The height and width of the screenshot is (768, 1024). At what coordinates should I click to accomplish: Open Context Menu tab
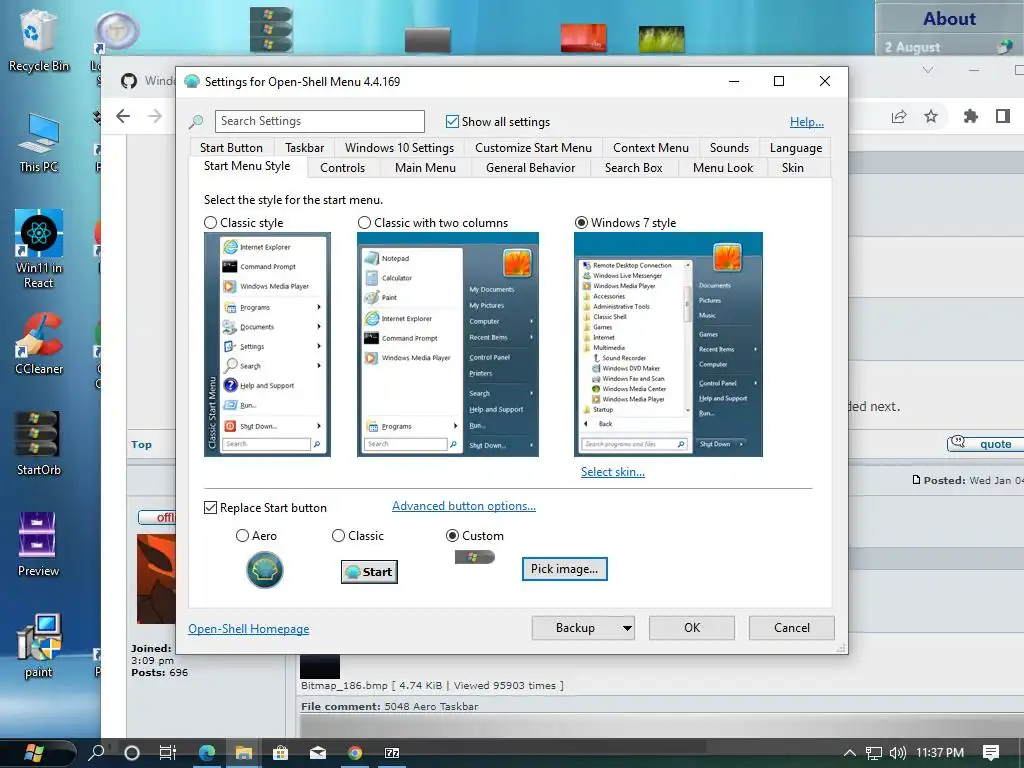point(650,148)
